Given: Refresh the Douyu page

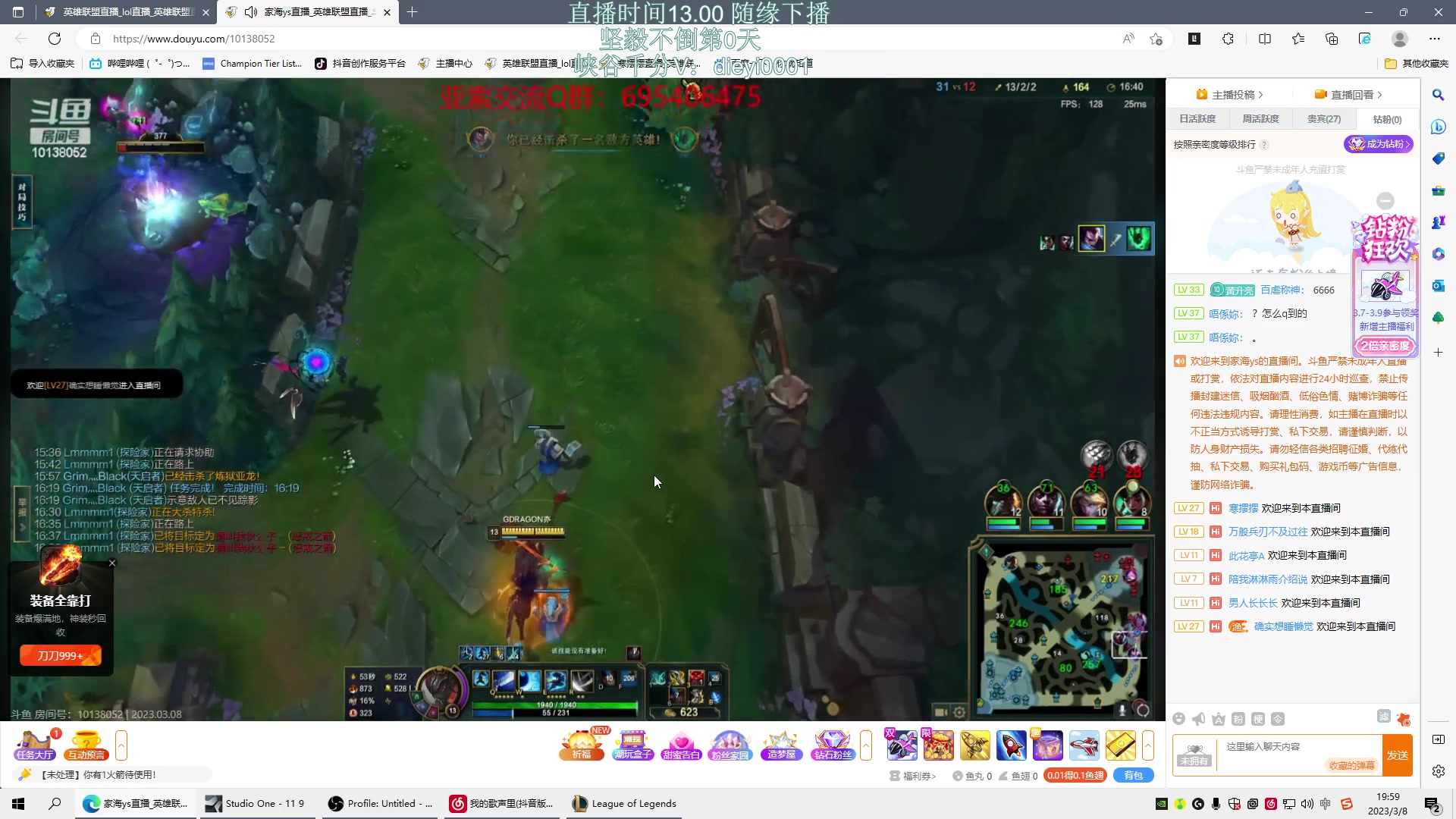Looking at the screenshot, I should pos(55,39).
